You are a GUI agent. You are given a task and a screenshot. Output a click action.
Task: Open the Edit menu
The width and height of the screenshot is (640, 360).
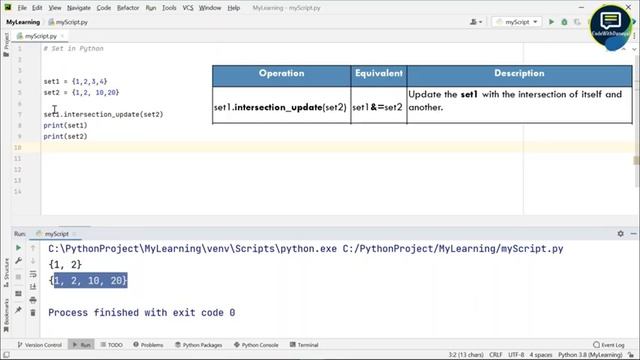37,8
